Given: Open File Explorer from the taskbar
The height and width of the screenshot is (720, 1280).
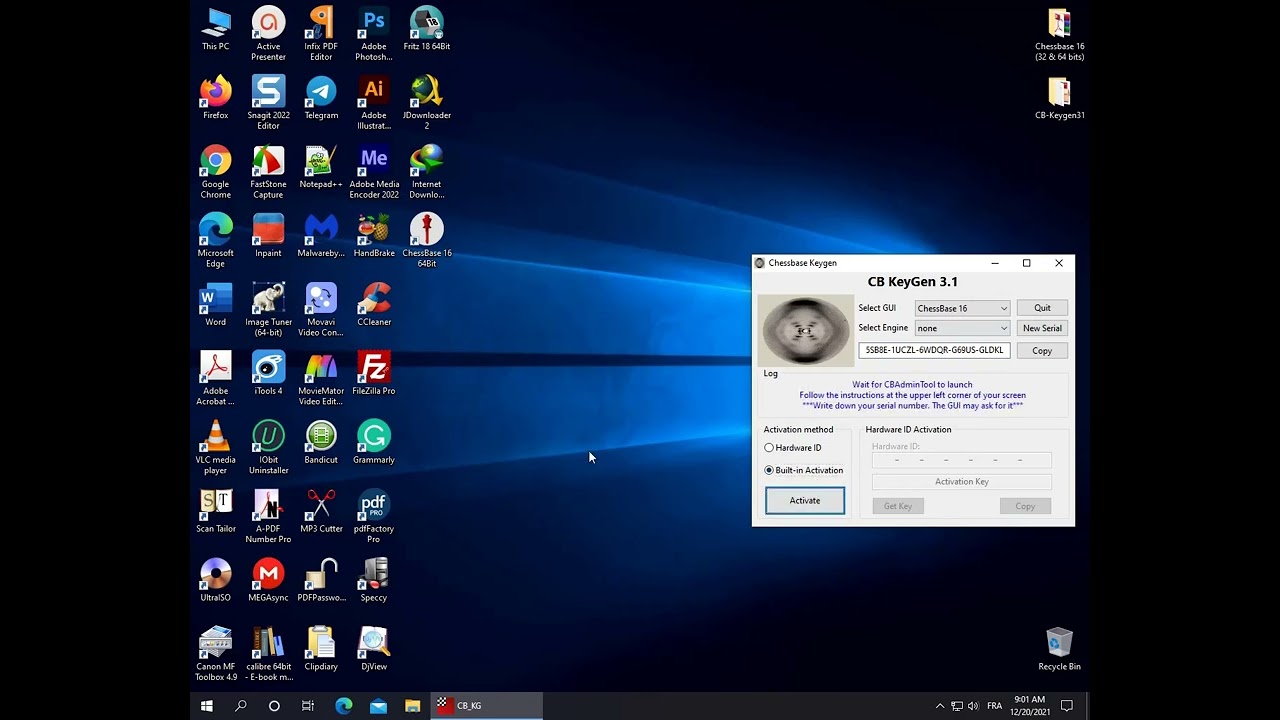Looking at the screenshot, I should click(412, 706).
